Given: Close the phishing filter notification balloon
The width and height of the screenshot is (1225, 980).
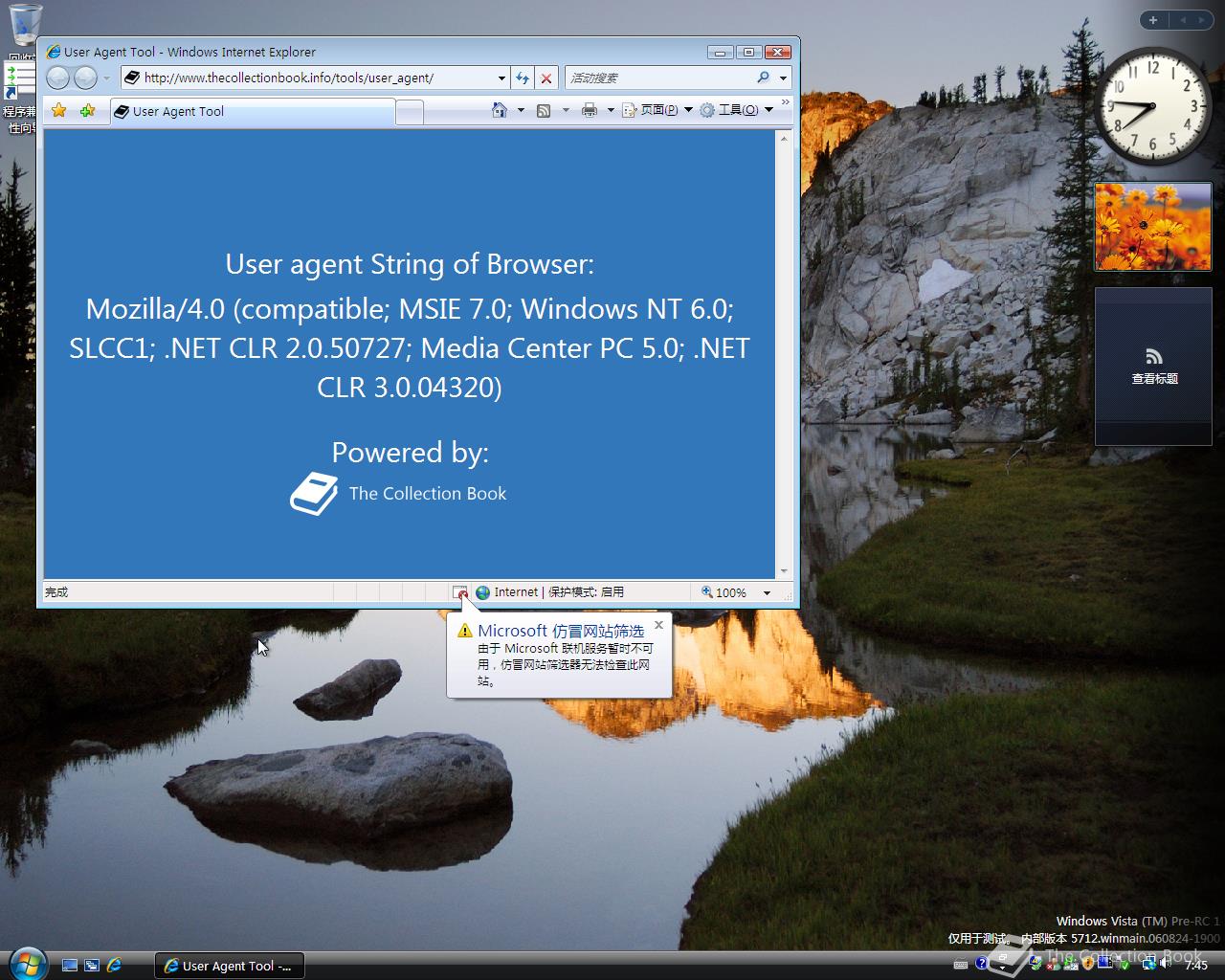Looking at the screenshot, I should [x=658, y=625].
